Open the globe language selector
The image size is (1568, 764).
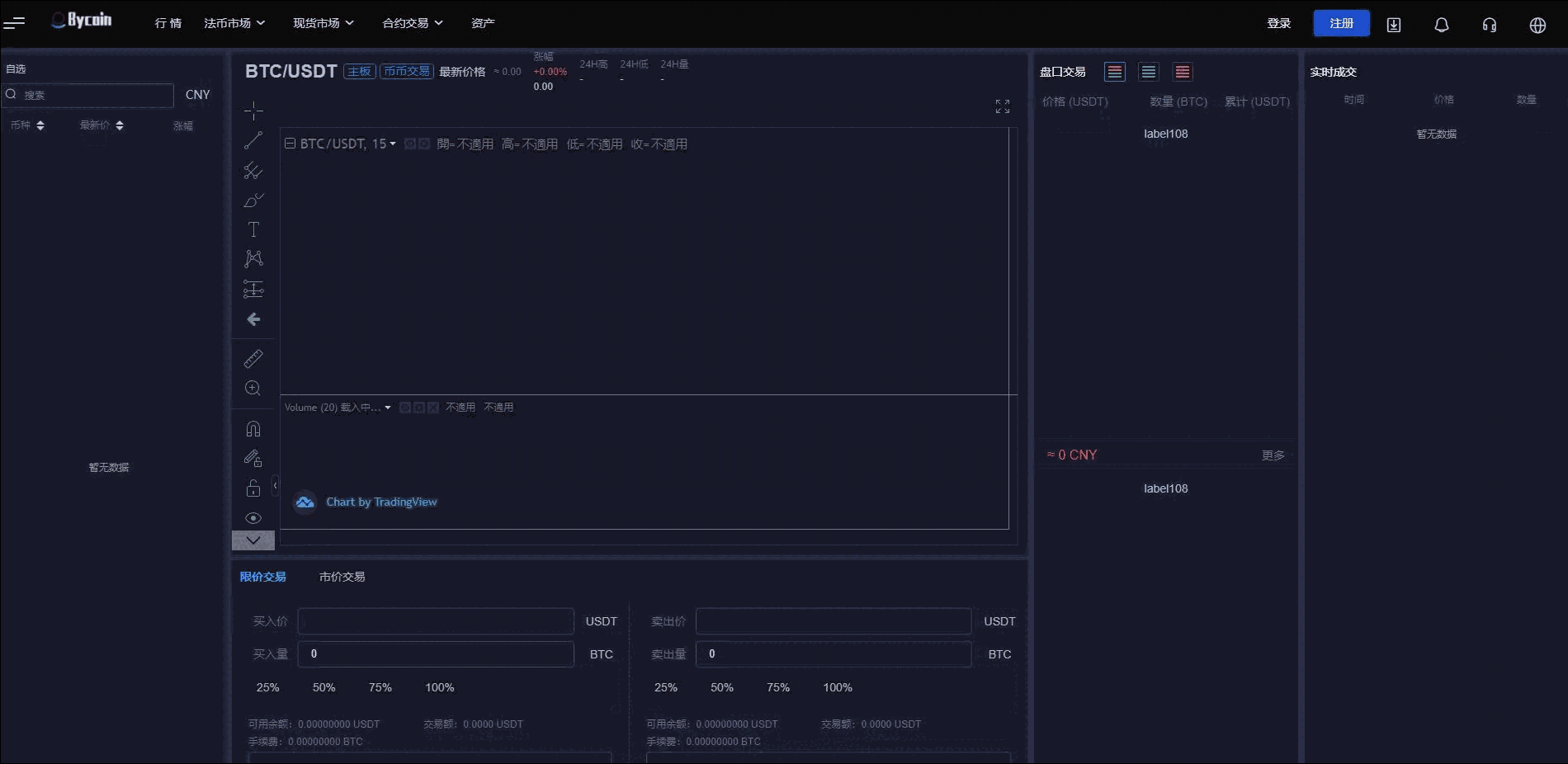1537,25
